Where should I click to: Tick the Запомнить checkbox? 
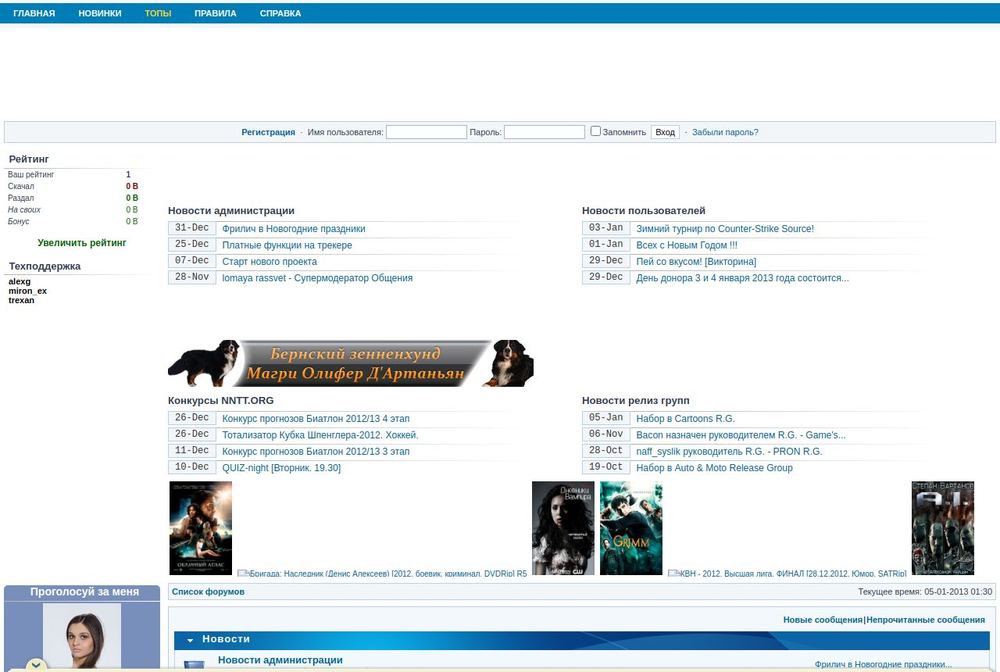[x=595, y=131]
